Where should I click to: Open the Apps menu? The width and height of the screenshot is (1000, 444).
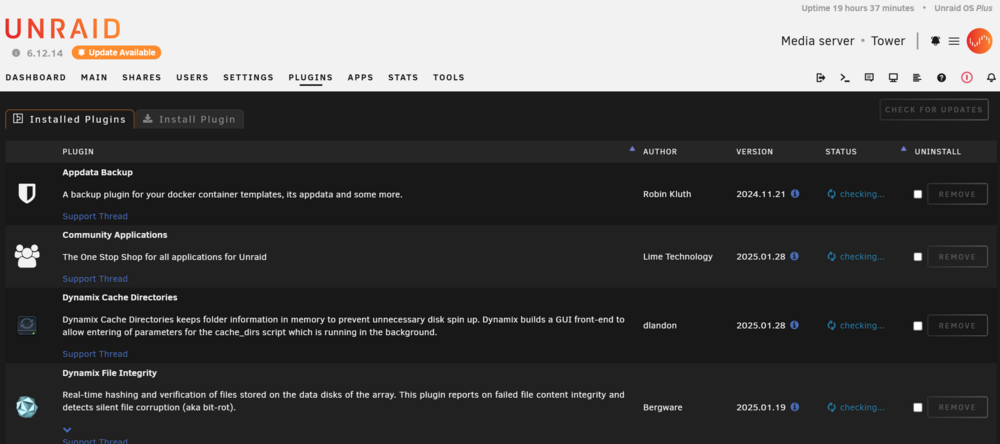(x=360, y=78)
